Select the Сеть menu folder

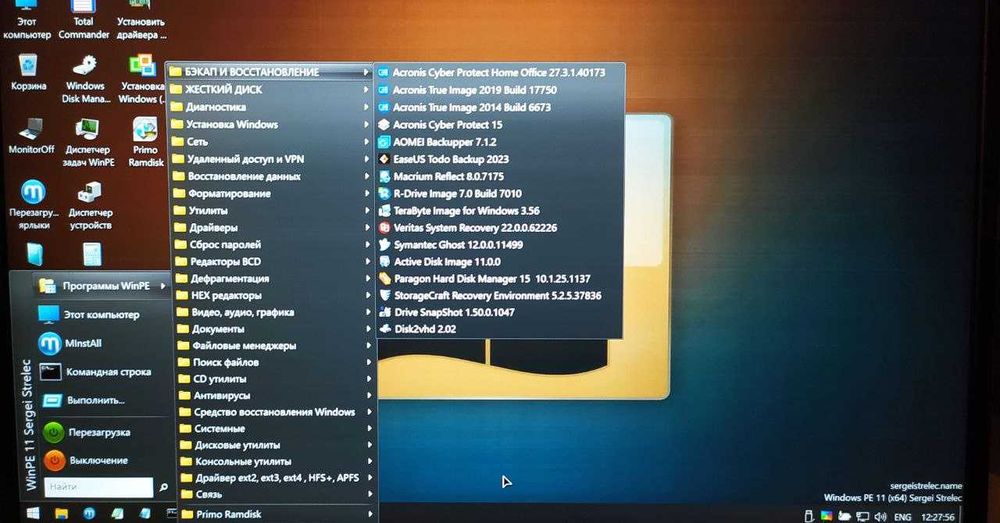pos(271,142)
